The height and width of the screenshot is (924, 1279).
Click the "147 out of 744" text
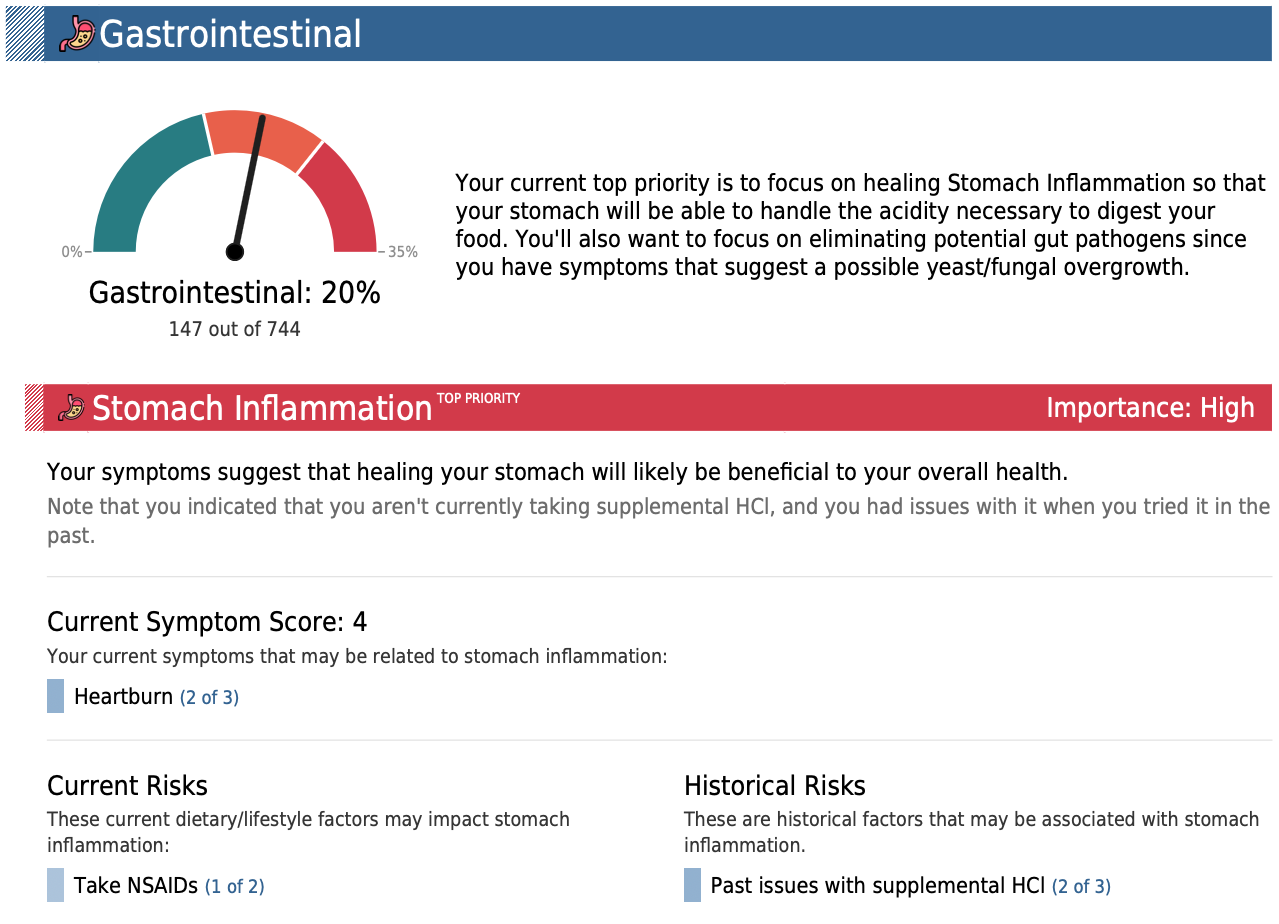click(235, 329)
